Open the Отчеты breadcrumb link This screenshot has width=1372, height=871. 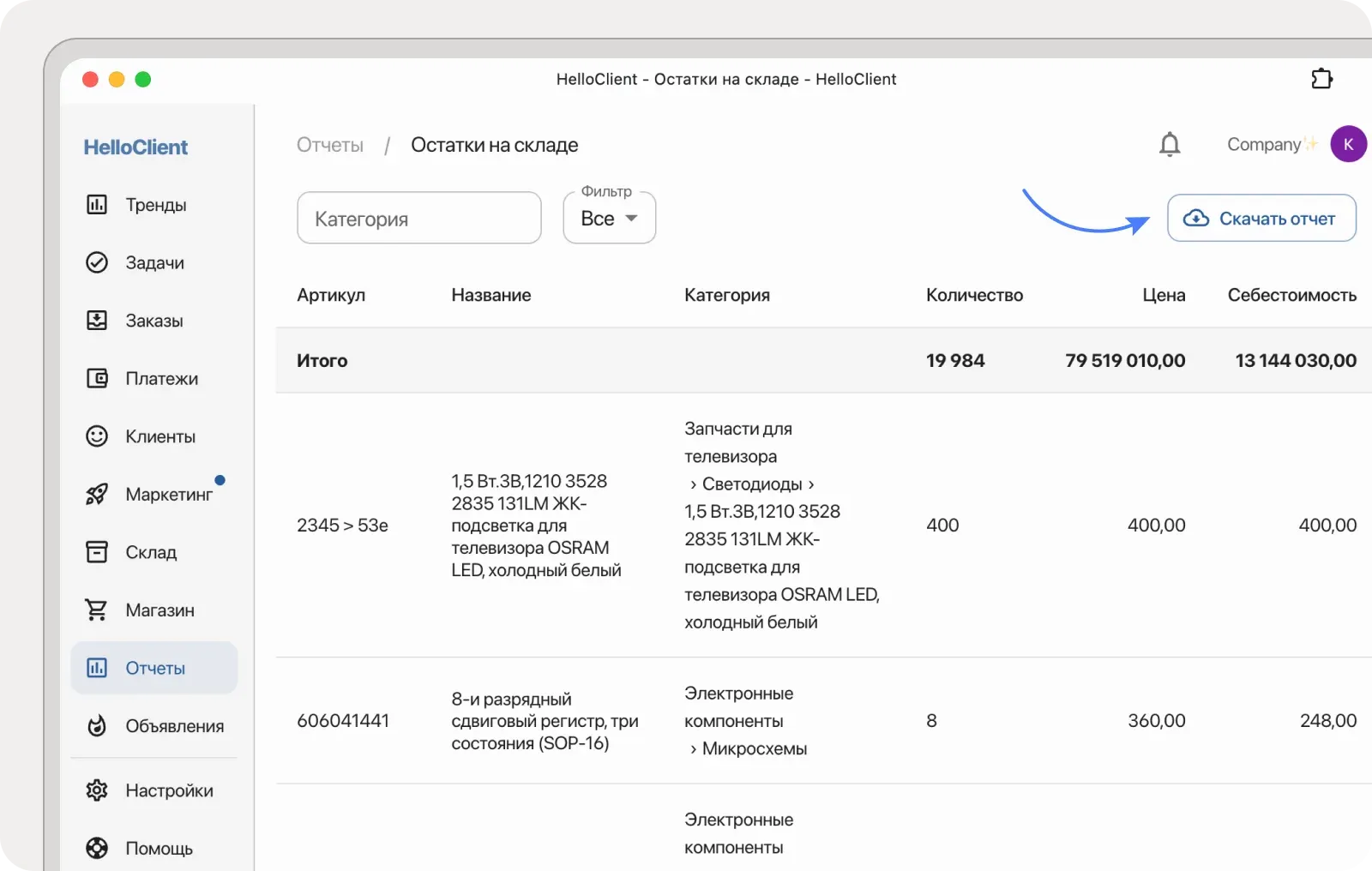point(330,145)
